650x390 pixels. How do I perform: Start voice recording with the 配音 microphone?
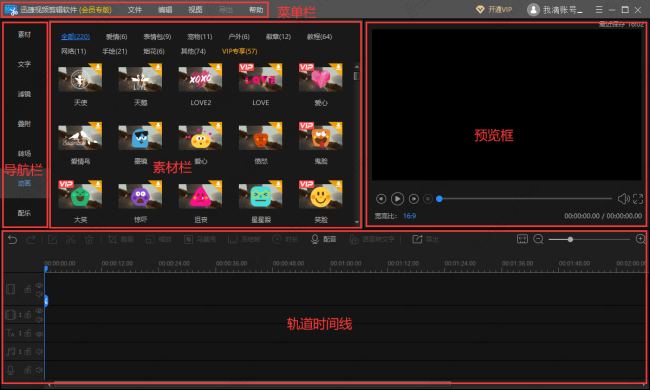pos(323,239)
